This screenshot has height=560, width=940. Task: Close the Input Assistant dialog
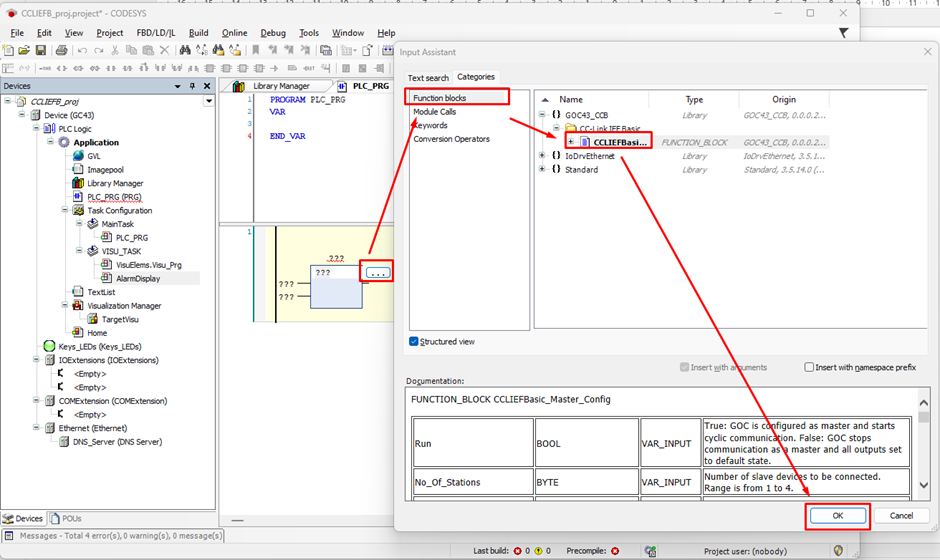click(x=928, y=52)
